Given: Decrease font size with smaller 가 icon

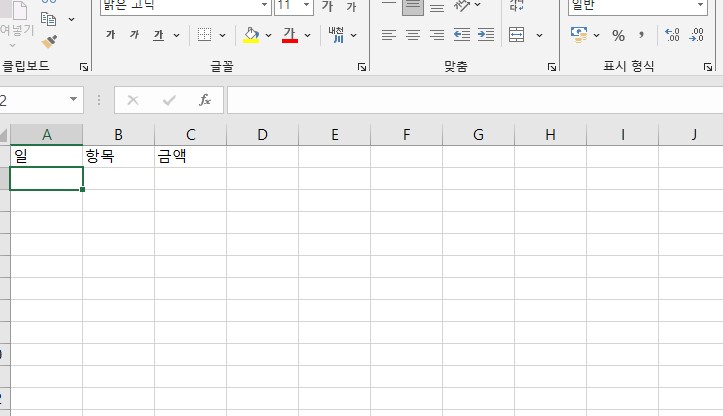Looking at the screenshot, I should click(x=351, y=7).
